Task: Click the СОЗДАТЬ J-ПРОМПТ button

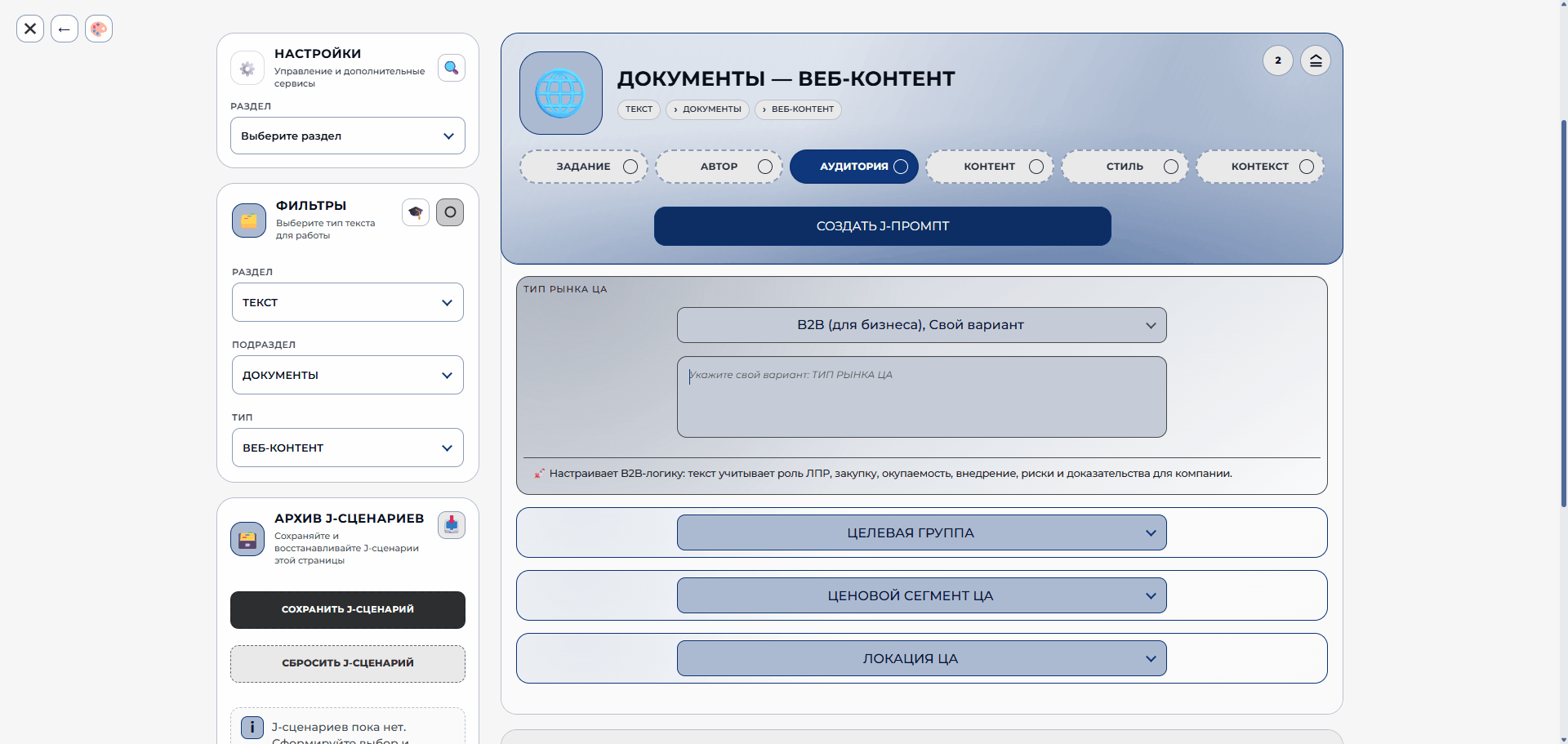Action: tap(883, 226)
